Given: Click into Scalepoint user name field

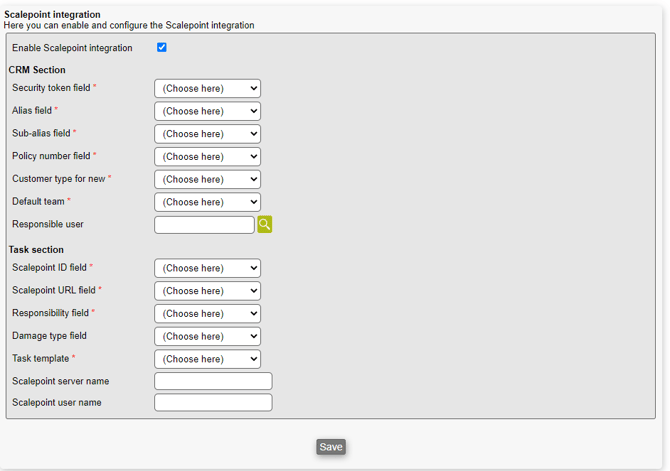Looking at the screenshot, I should [213, 402].
